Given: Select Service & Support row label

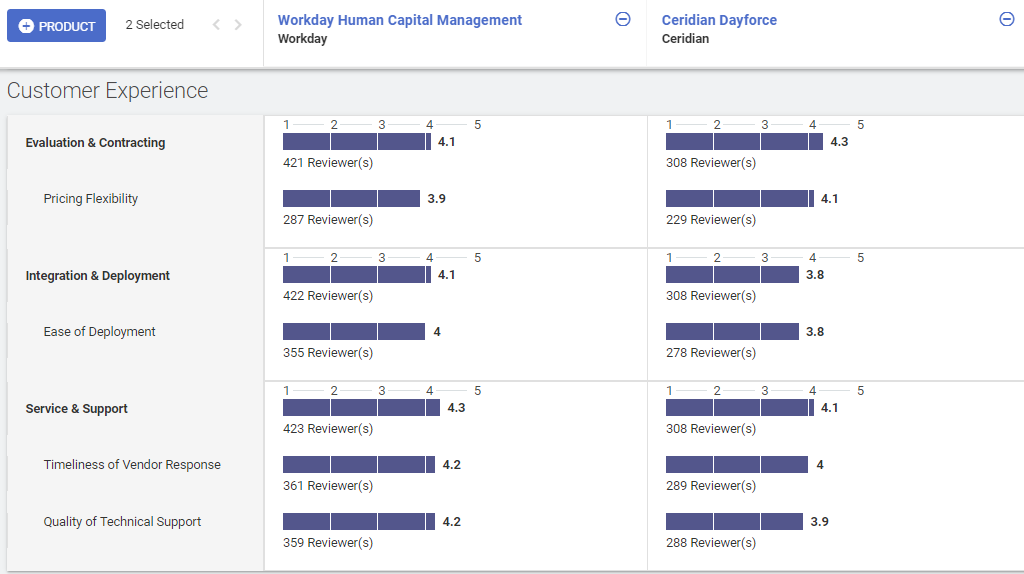Looking at the screenshot, I should 76,409.
